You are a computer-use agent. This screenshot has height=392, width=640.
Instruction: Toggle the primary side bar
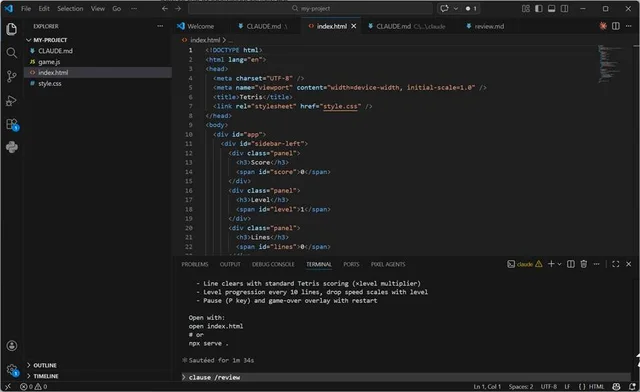[x=539, y=9]
